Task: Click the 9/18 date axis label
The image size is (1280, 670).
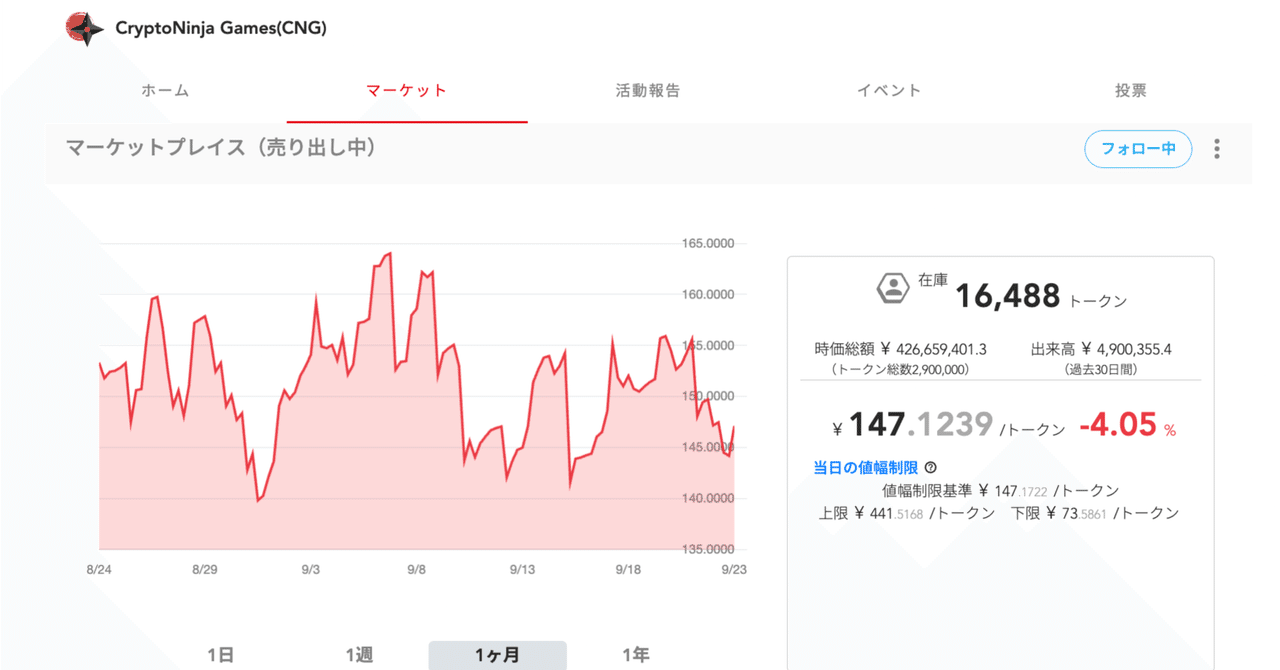Action: tap(628, 569)
